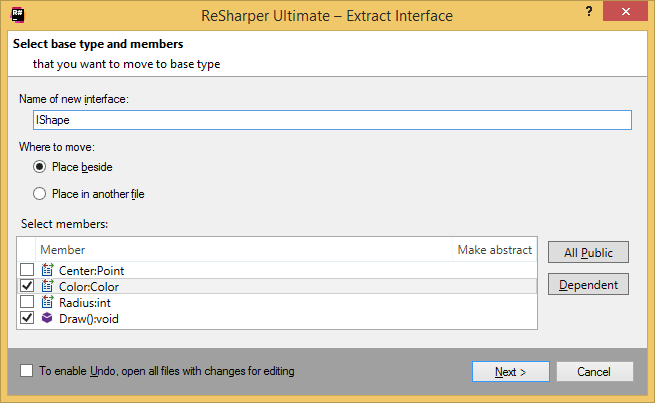Uncheck the Draw():void member checkbox
655x403 pixels.
pos(27,318)
